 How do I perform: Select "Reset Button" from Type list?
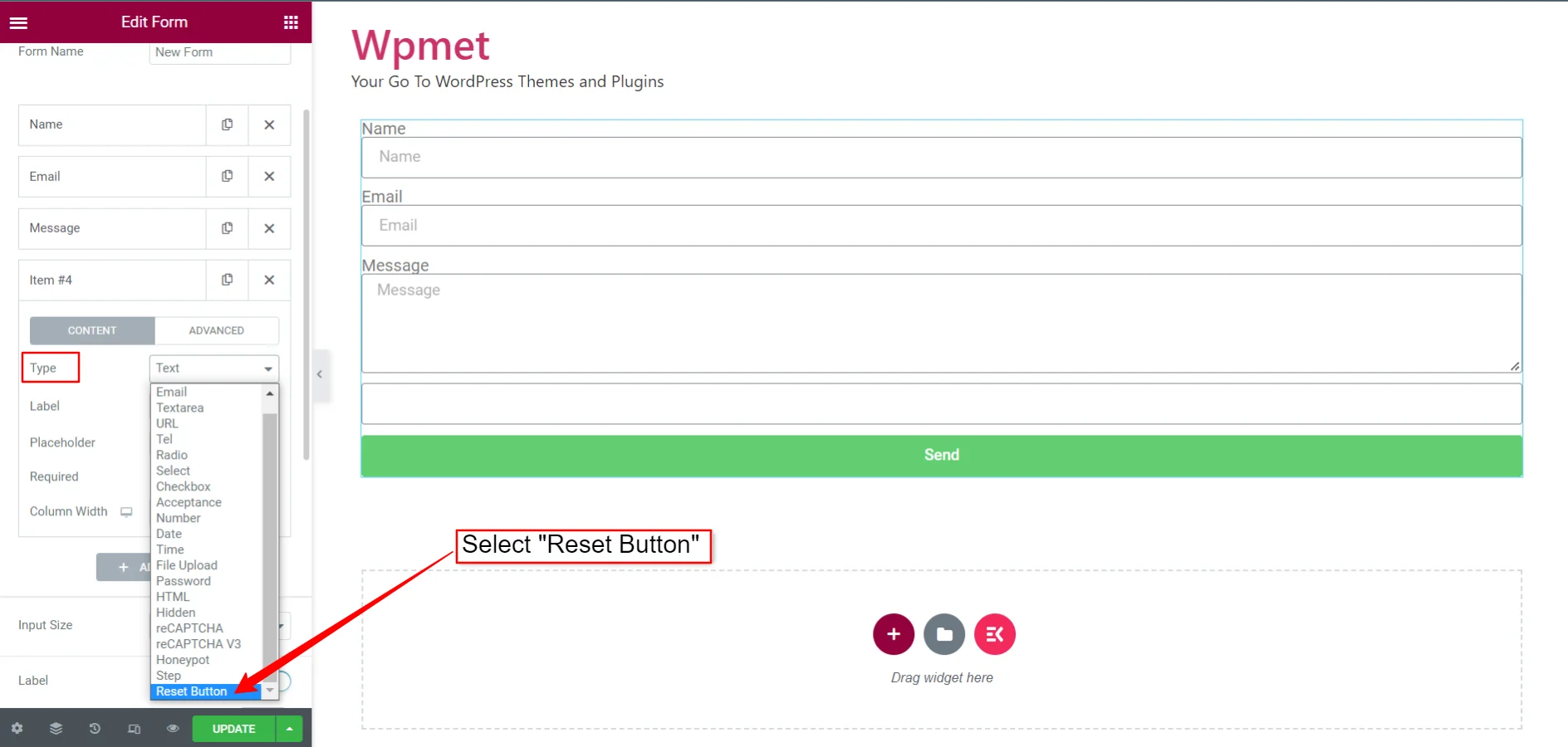pos(192,691)
